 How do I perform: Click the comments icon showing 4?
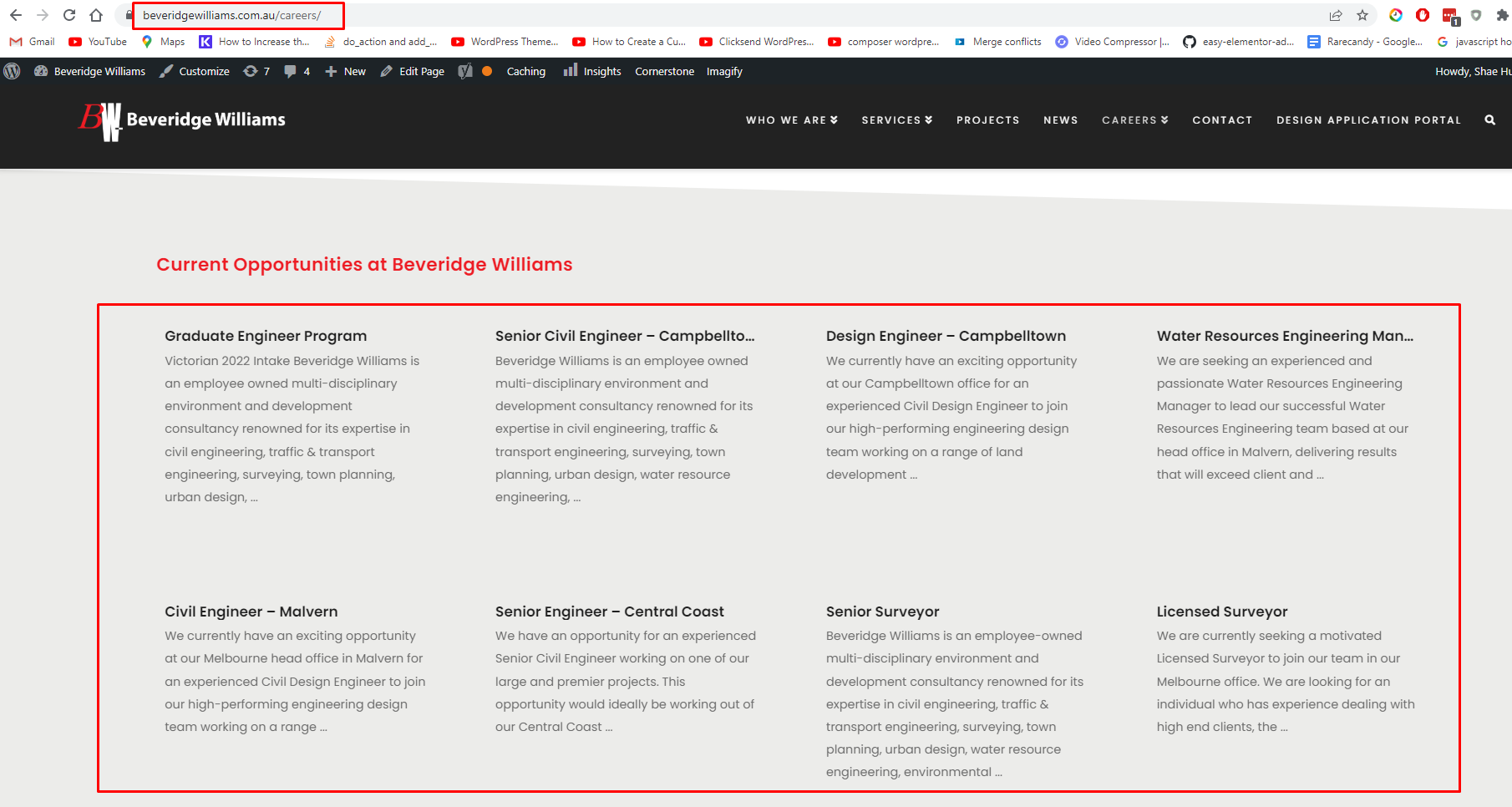[x=297, y=71]
